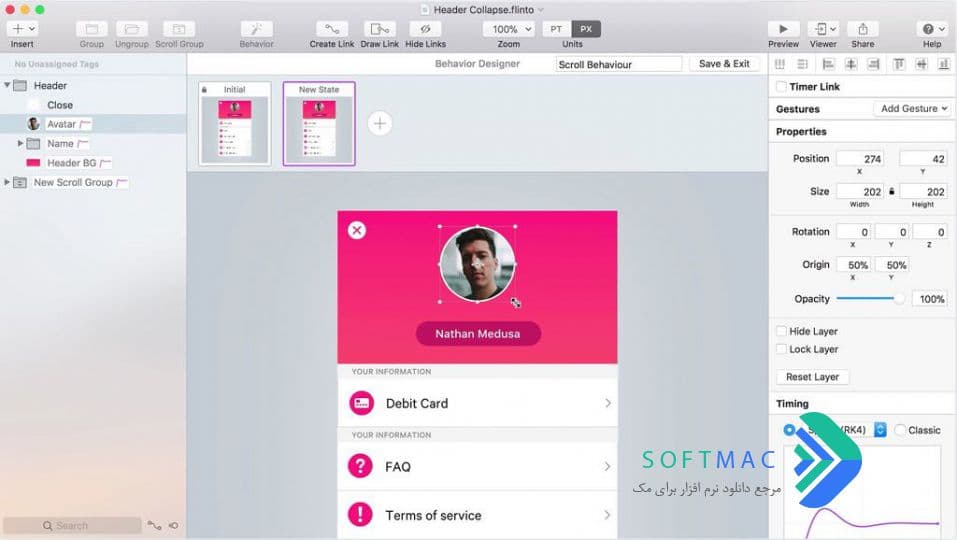Select the Create Link tool
This screenshot has width=957, height=540.
pos(331,29)
